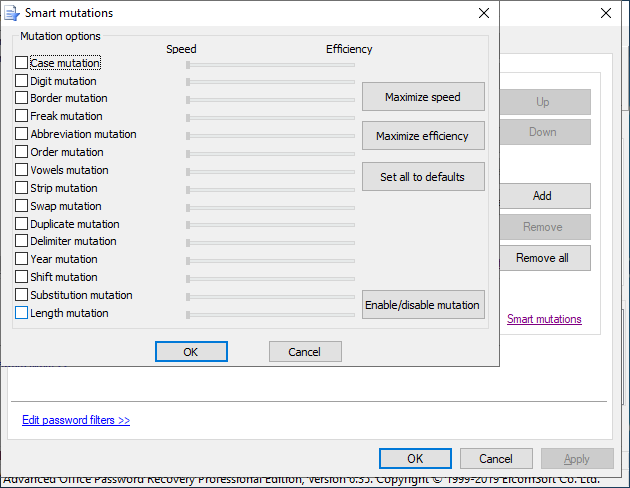Open the Edit password filters link
Image resolution: width=630 pixels, height=488 pixels.
pos(76,420)
